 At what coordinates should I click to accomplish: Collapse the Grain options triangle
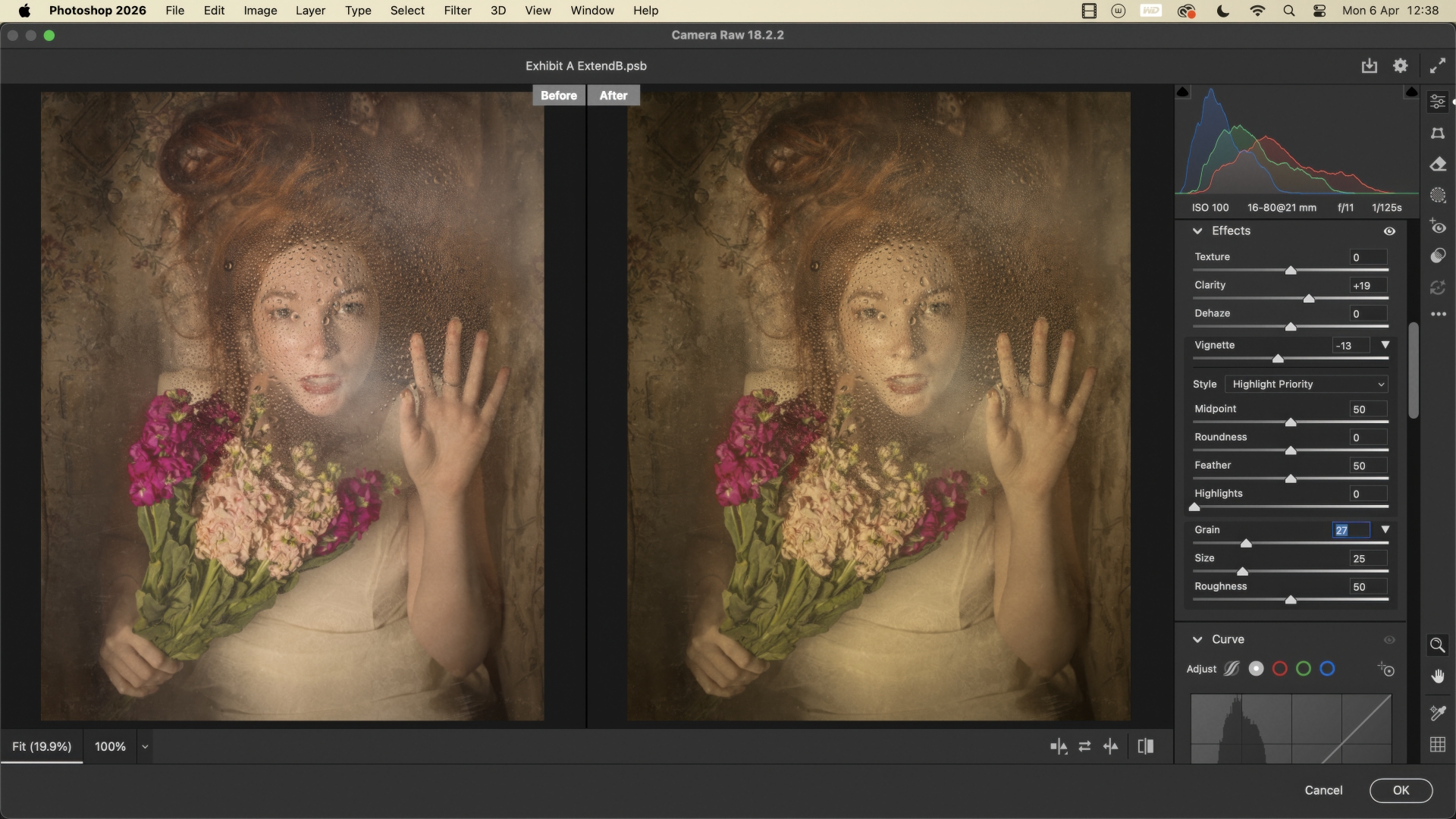1385,530
